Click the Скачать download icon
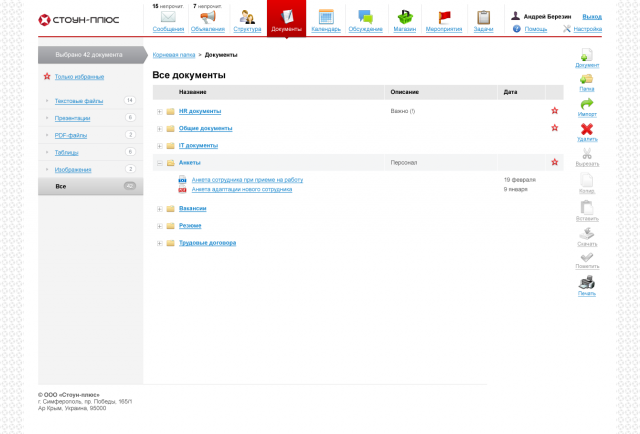This screenshot has height=434, width=640. (x=587, y=234)
